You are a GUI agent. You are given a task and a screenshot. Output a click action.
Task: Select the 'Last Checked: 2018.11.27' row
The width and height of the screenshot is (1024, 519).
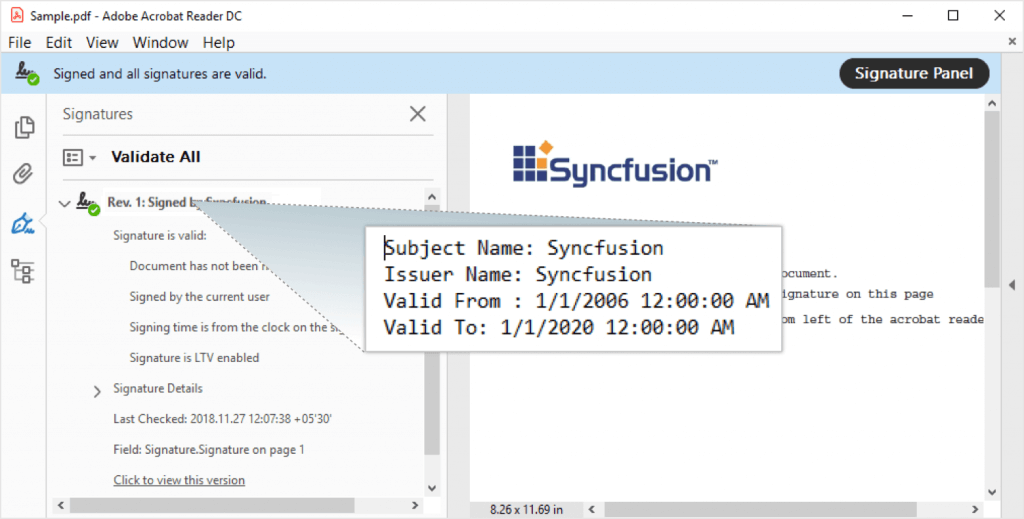[222, 418]
